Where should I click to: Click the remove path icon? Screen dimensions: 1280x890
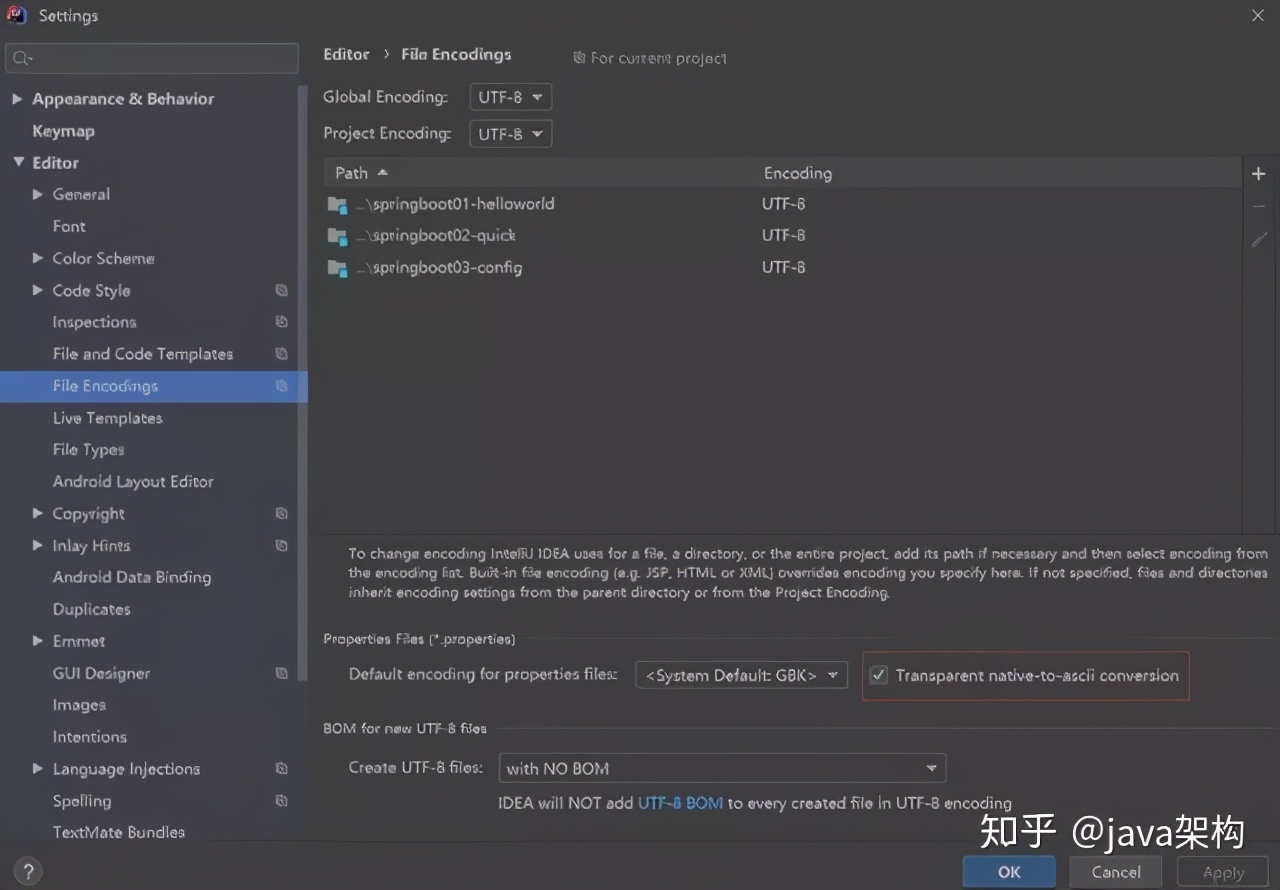pos(1258,206)
